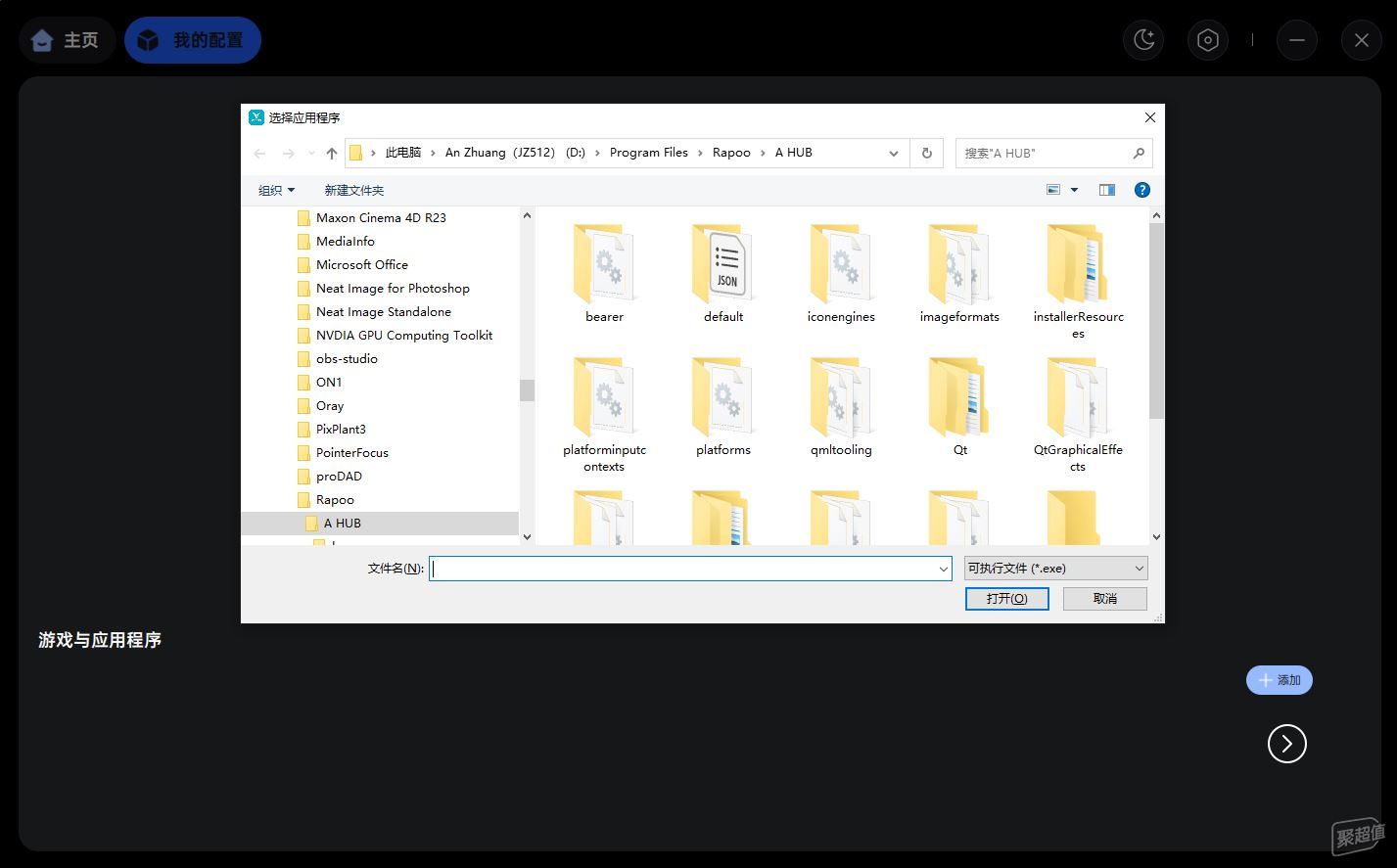Change view layout icon

(x=1053, y=190)
